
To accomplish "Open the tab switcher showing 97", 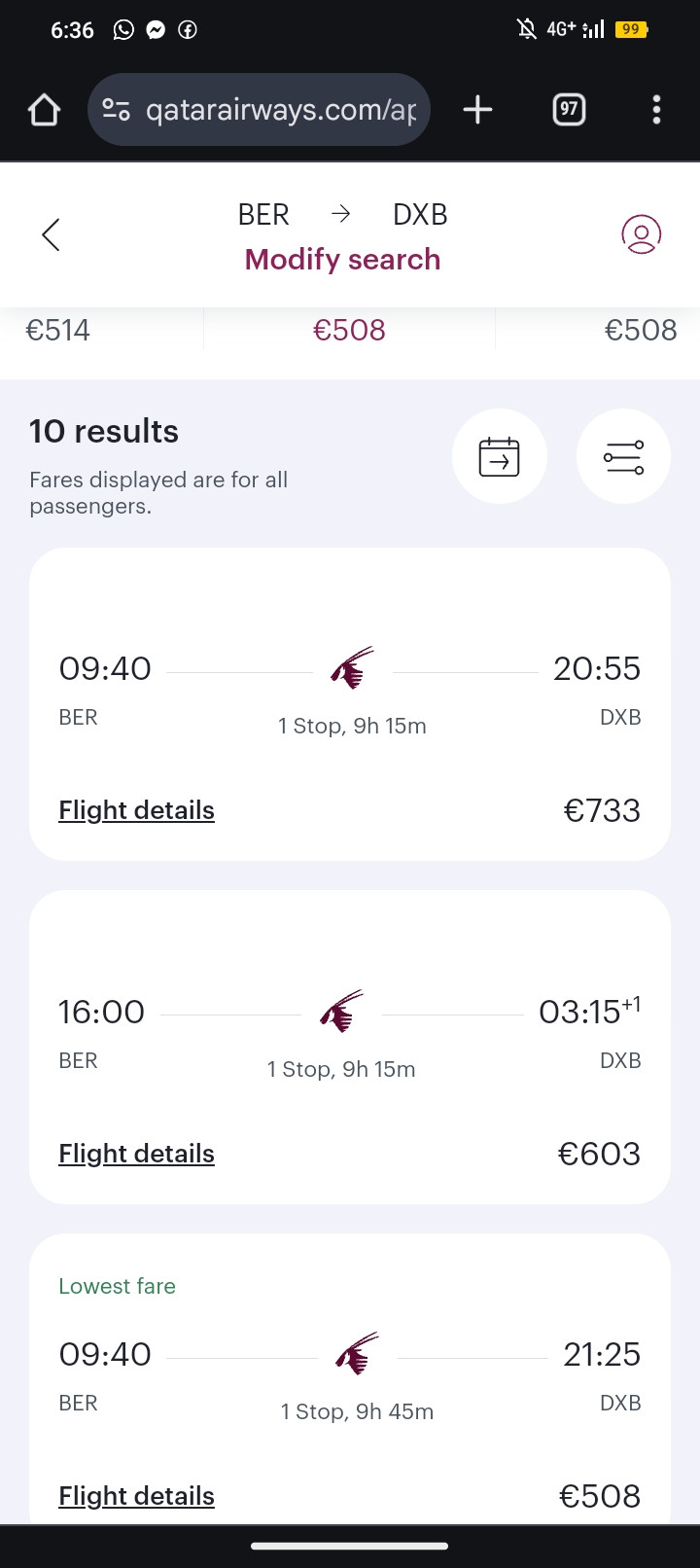I will [x=569, y=110].
